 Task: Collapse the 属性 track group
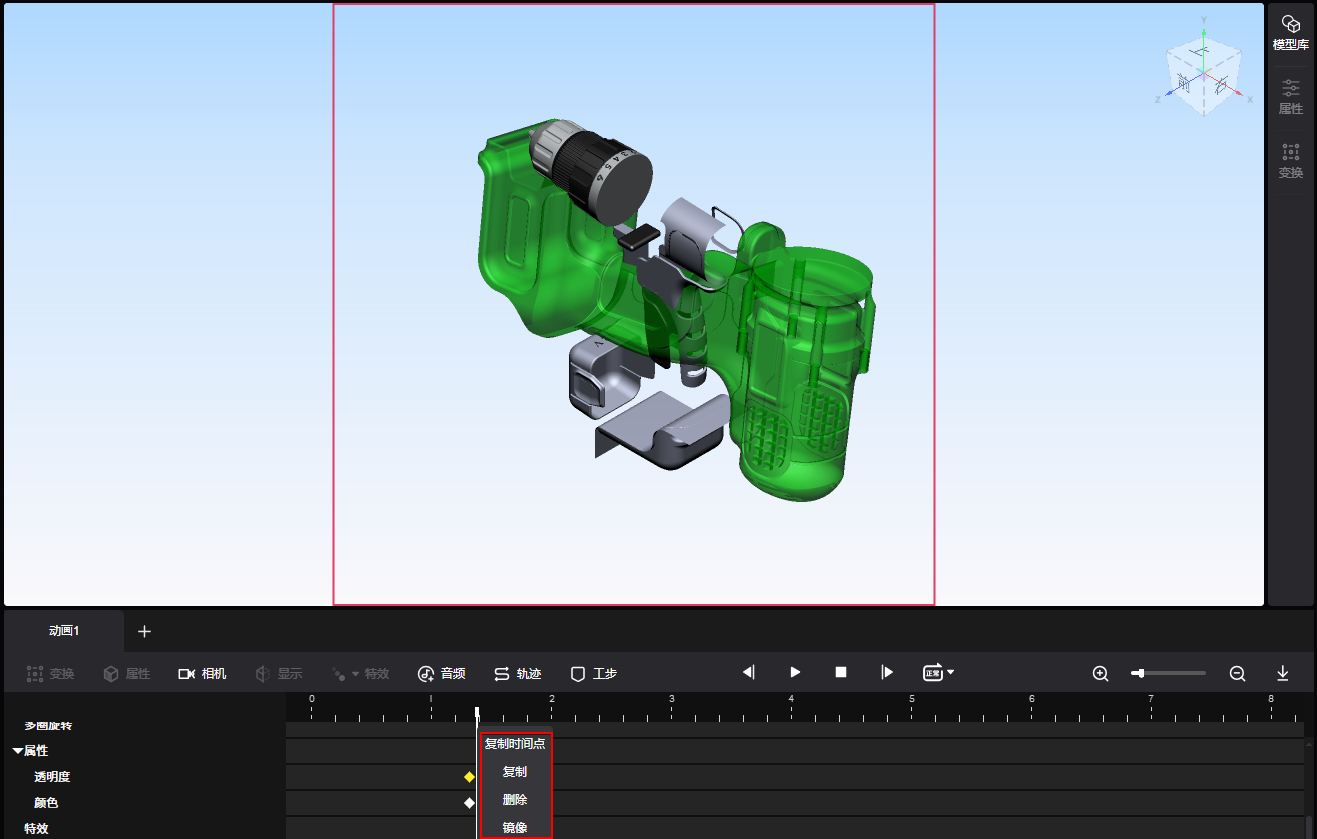(x=18, y=751)
